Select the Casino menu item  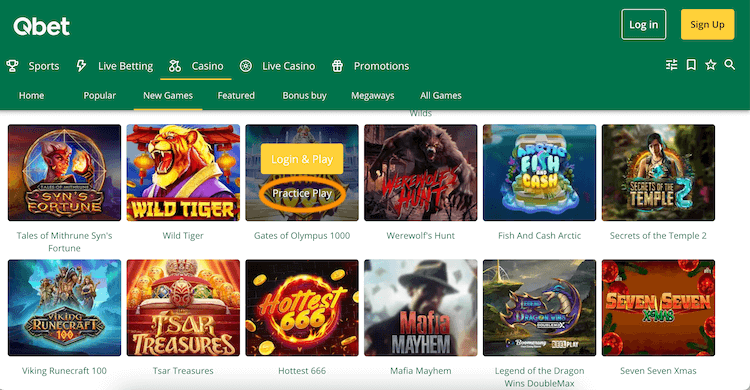pos(208,66)
